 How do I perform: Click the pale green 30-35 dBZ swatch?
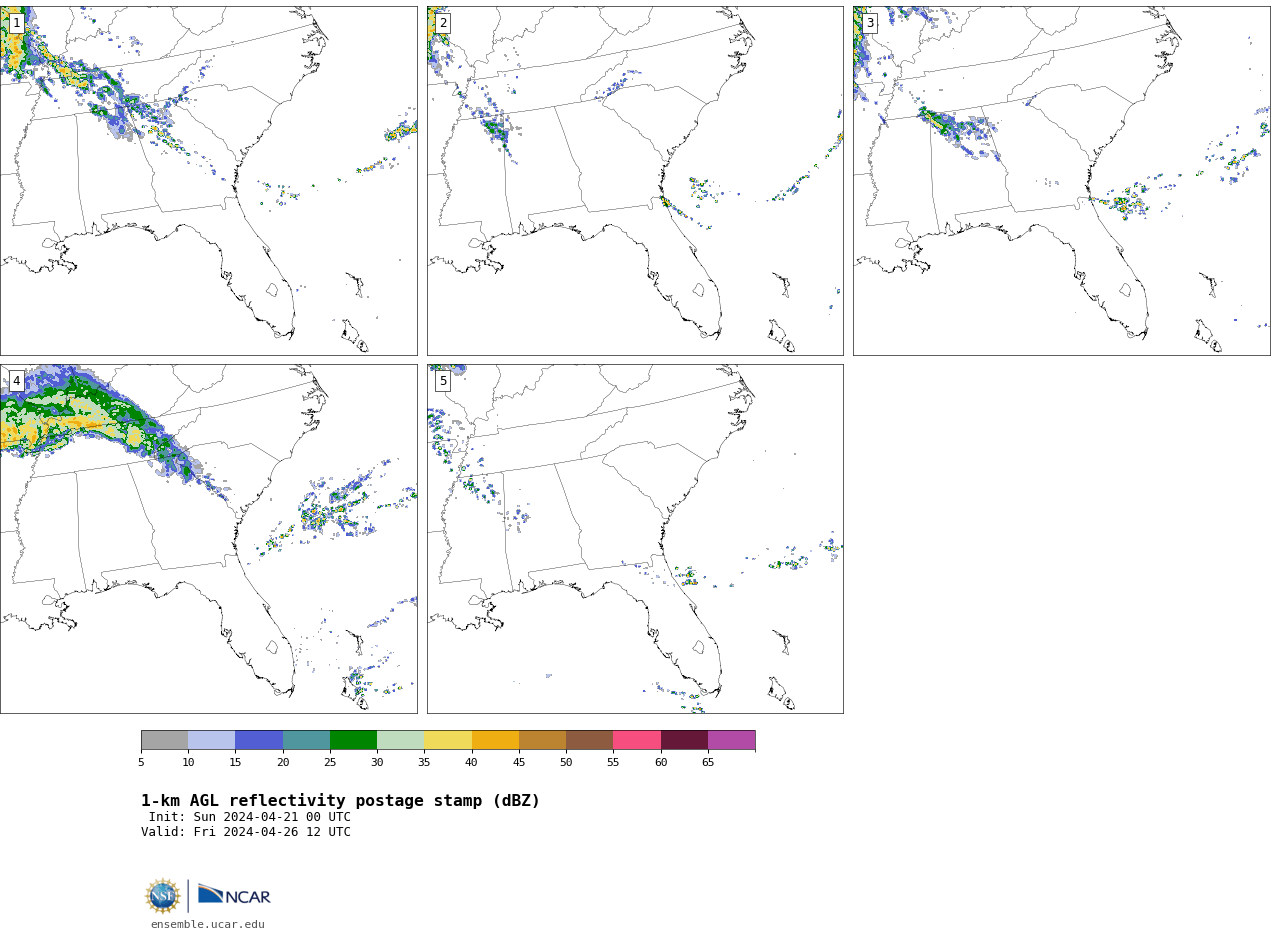click(400, 740)
